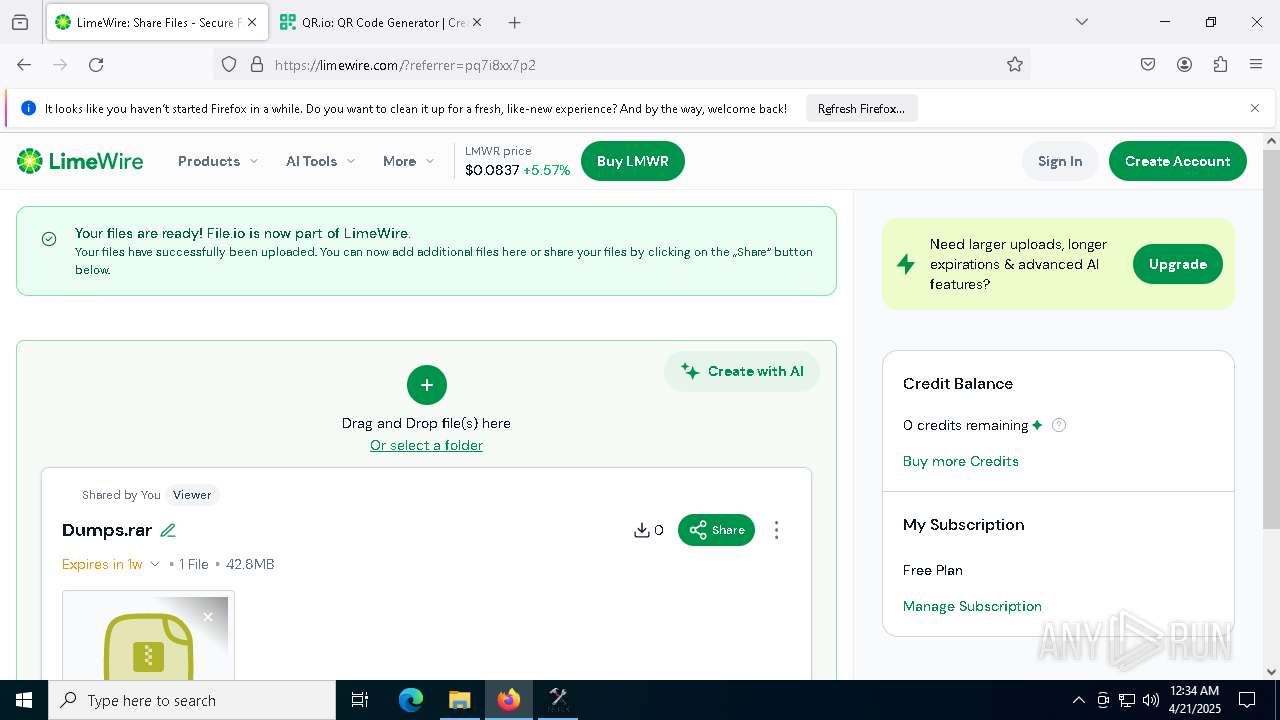Open the three-dot menu for Dumps.rar
The width and height of the screenshot is (1280, 720).
tap(776, 530)
